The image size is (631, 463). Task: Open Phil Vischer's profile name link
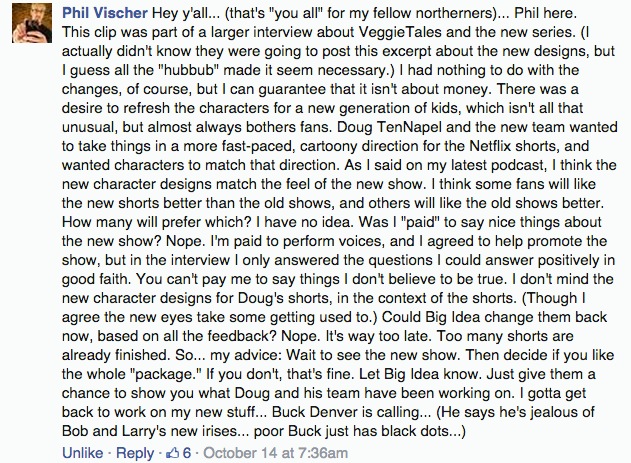tap(105, 13)
